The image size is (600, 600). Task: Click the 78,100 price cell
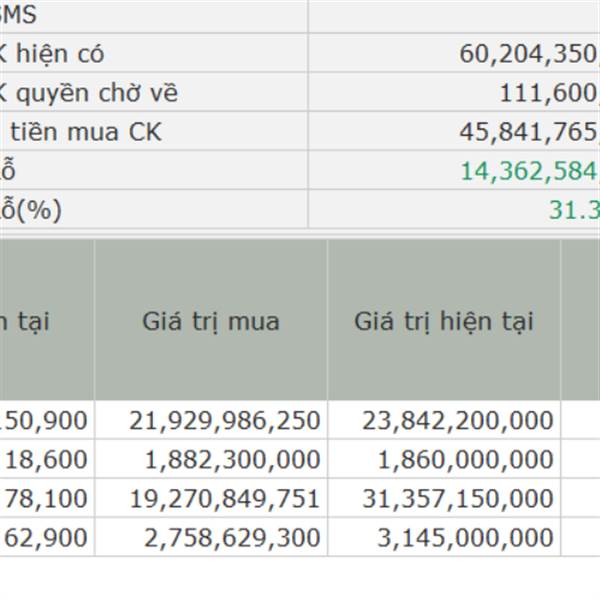click(46, 498)
